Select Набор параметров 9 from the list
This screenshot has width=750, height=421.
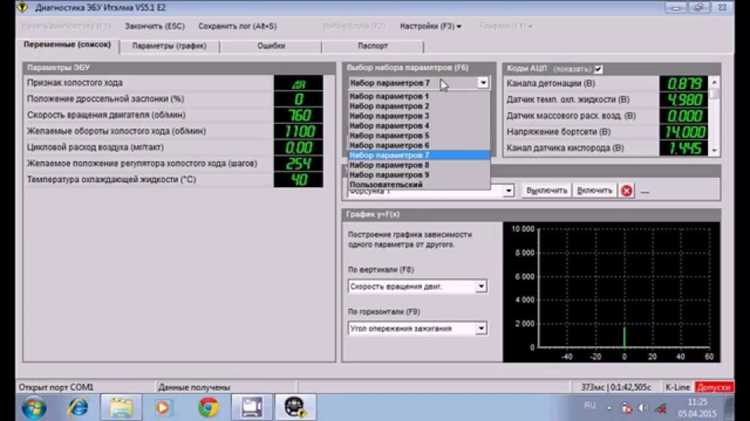pyautogui.click(x=419, y=175)
